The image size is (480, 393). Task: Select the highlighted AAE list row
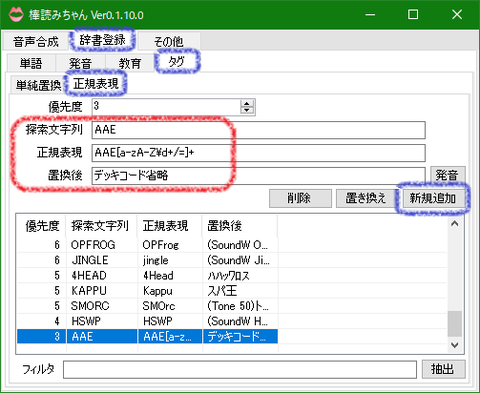tap(147, 336)
